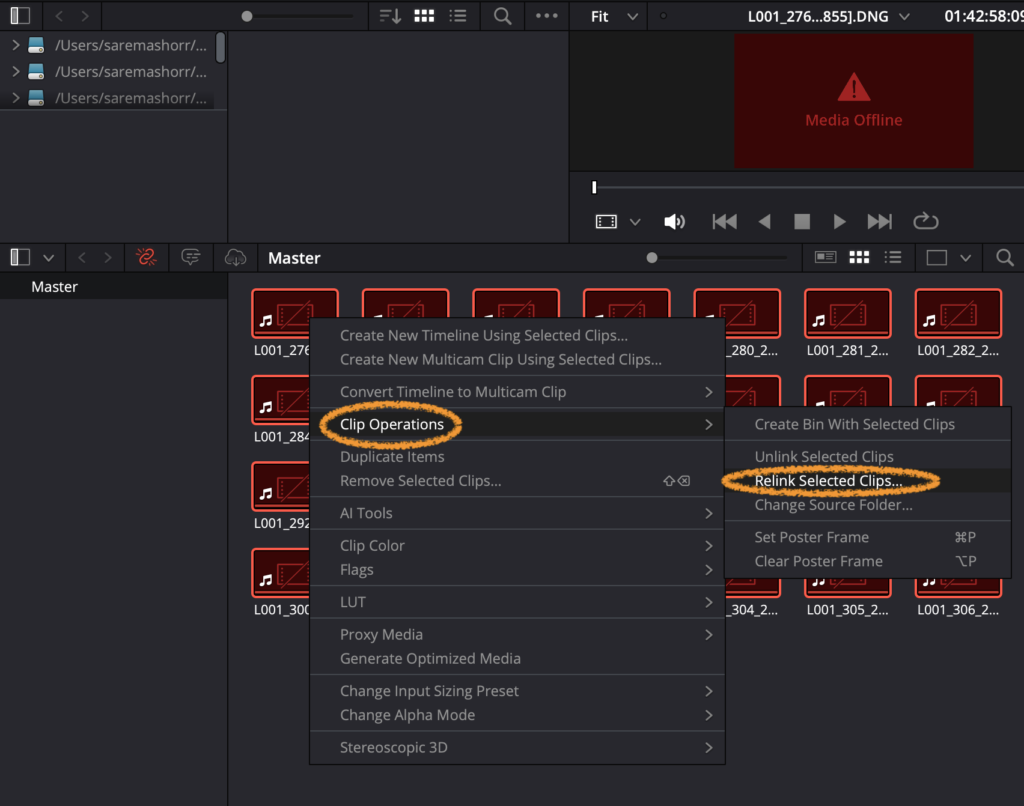Click the sort order icon in media storage
Viewport: 1024px width, 806px height.
click(x=390, y=17)
